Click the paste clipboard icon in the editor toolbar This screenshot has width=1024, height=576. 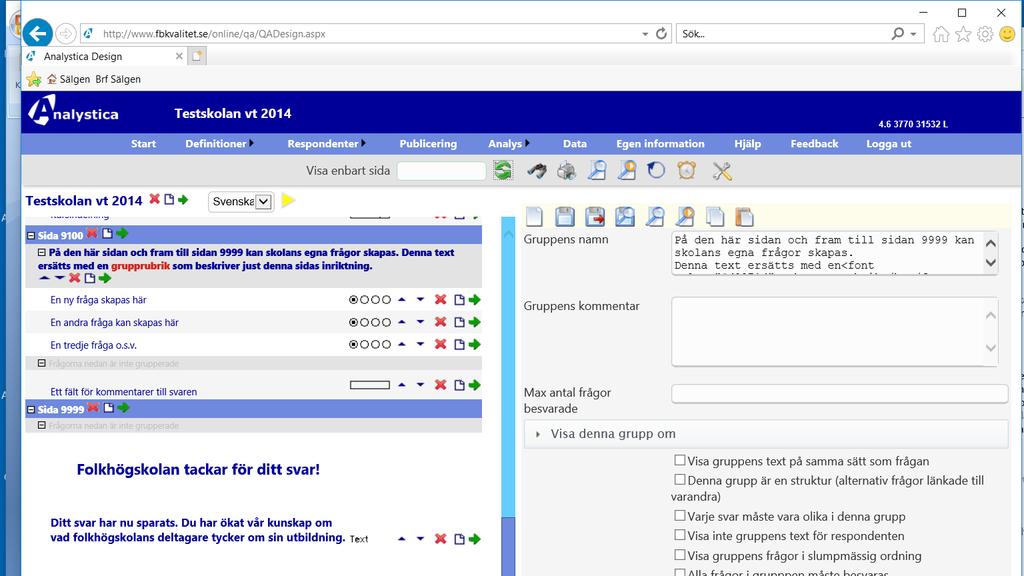tap(744, 216)
